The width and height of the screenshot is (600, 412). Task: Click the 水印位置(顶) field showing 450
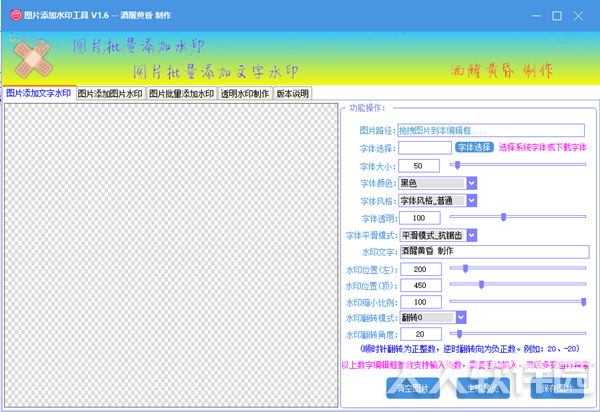click(421, 285)
